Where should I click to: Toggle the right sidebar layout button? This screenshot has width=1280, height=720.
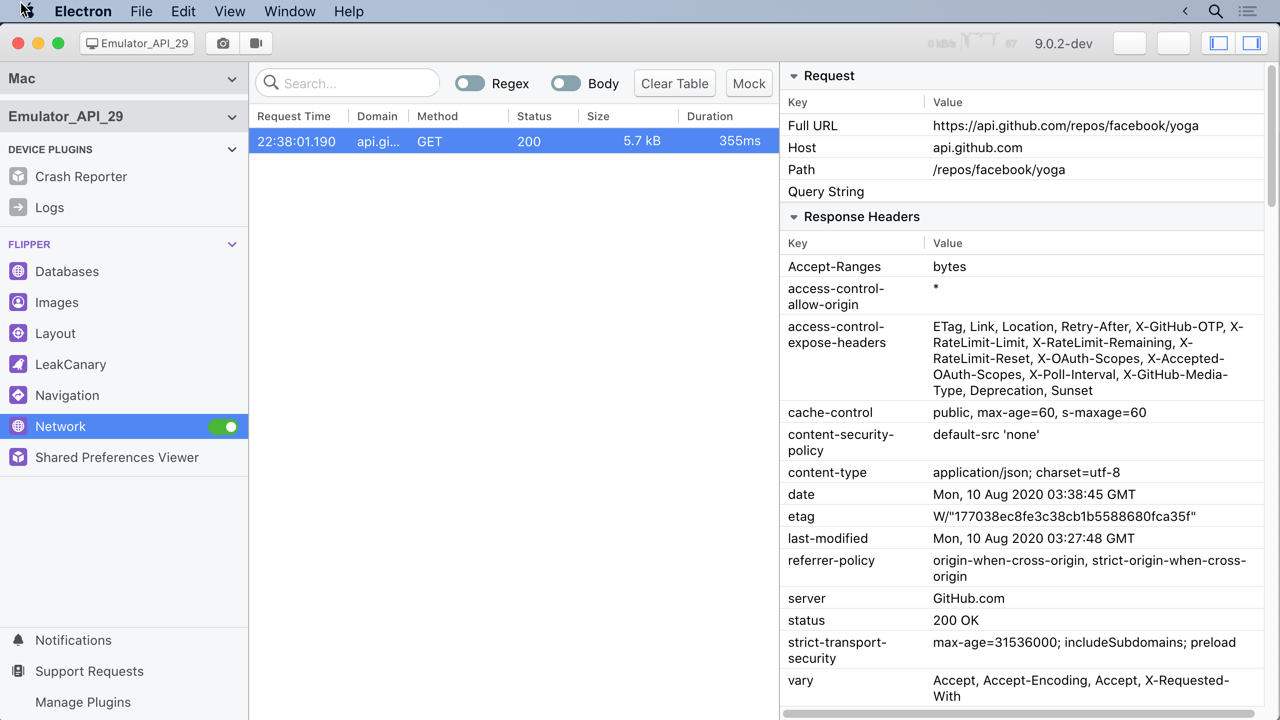(1251, 43)
